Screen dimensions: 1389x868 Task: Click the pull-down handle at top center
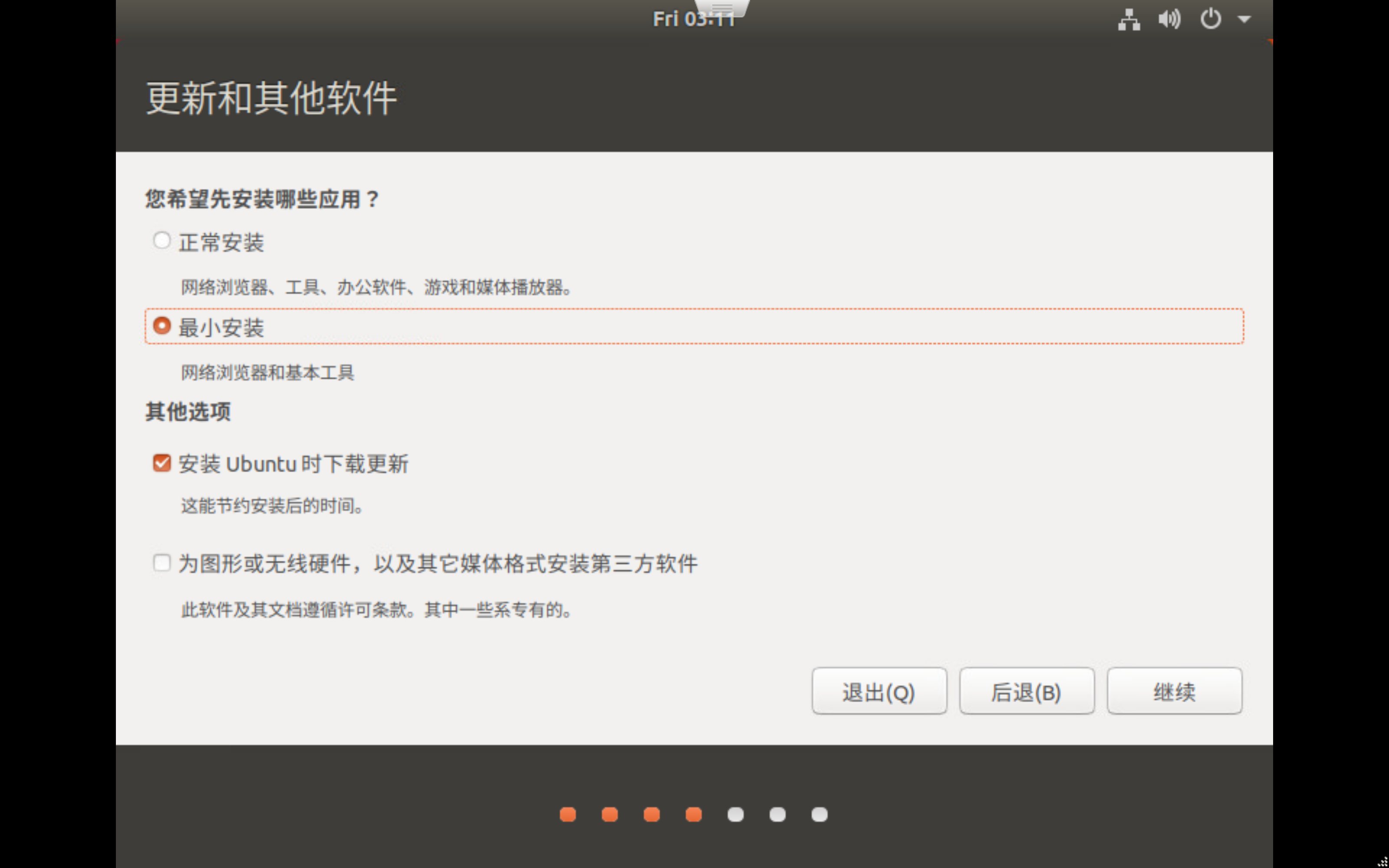tap(722, 7)
